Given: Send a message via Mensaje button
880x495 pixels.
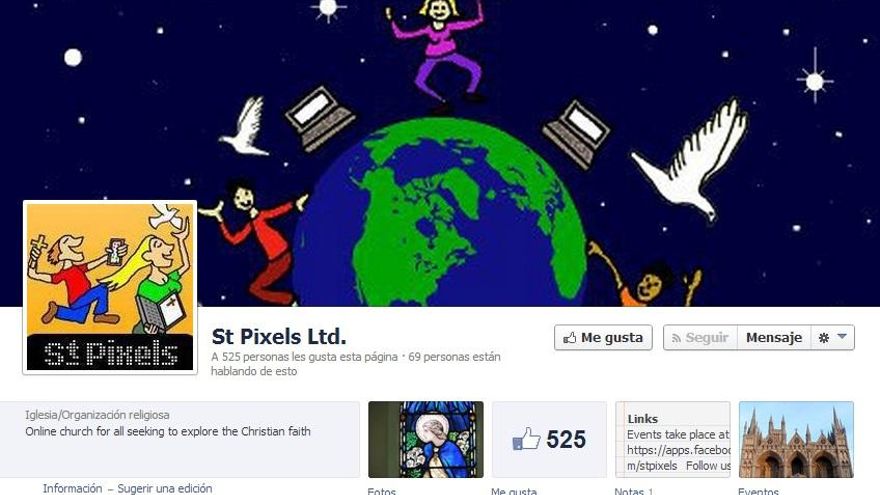Looking at the screenshot, I should coord(774,337).
